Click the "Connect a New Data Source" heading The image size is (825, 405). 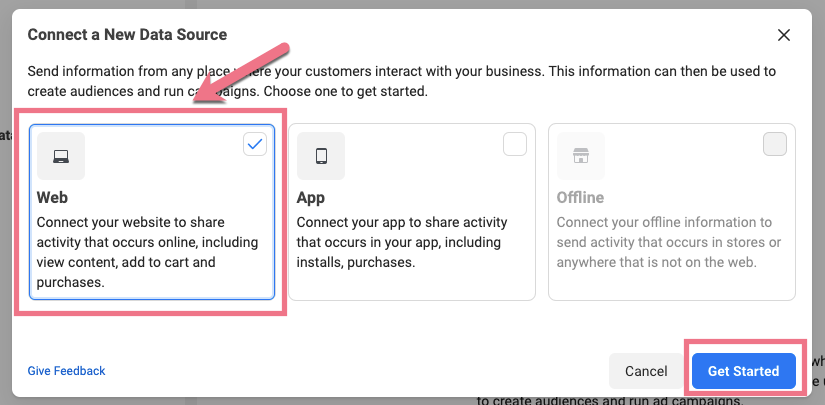pos(127,35)
